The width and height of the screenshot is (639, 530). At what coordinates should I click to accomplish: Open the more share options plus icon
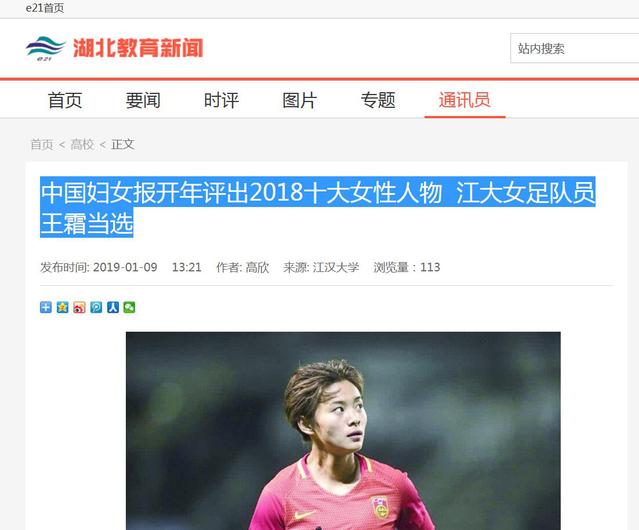(x=46, y=307)
